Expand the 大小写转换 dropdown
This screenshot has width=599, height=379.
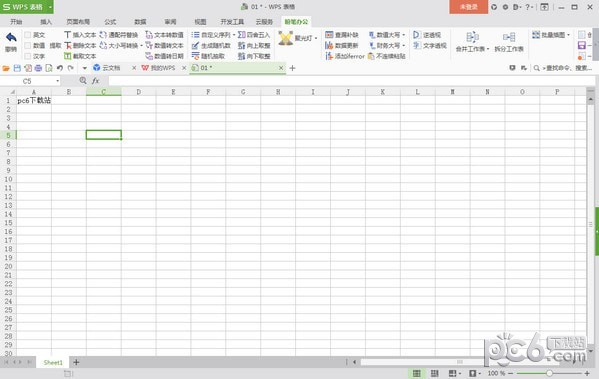tap(141, 46)
